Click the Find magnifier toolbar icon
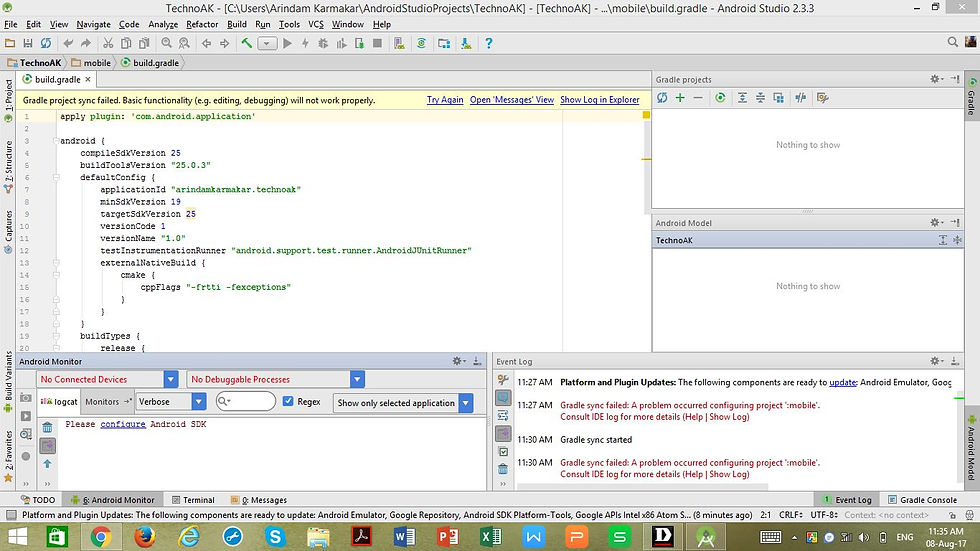 coord(166,43)
